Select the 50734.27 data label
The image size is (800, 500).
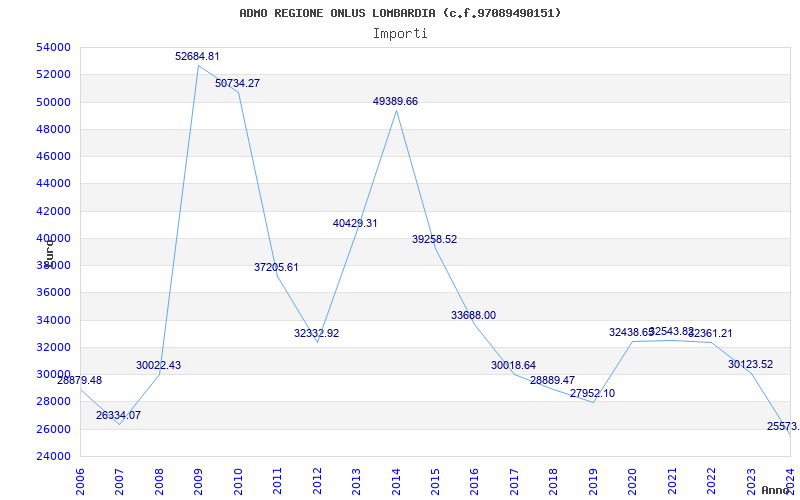[x=237, y=83]
